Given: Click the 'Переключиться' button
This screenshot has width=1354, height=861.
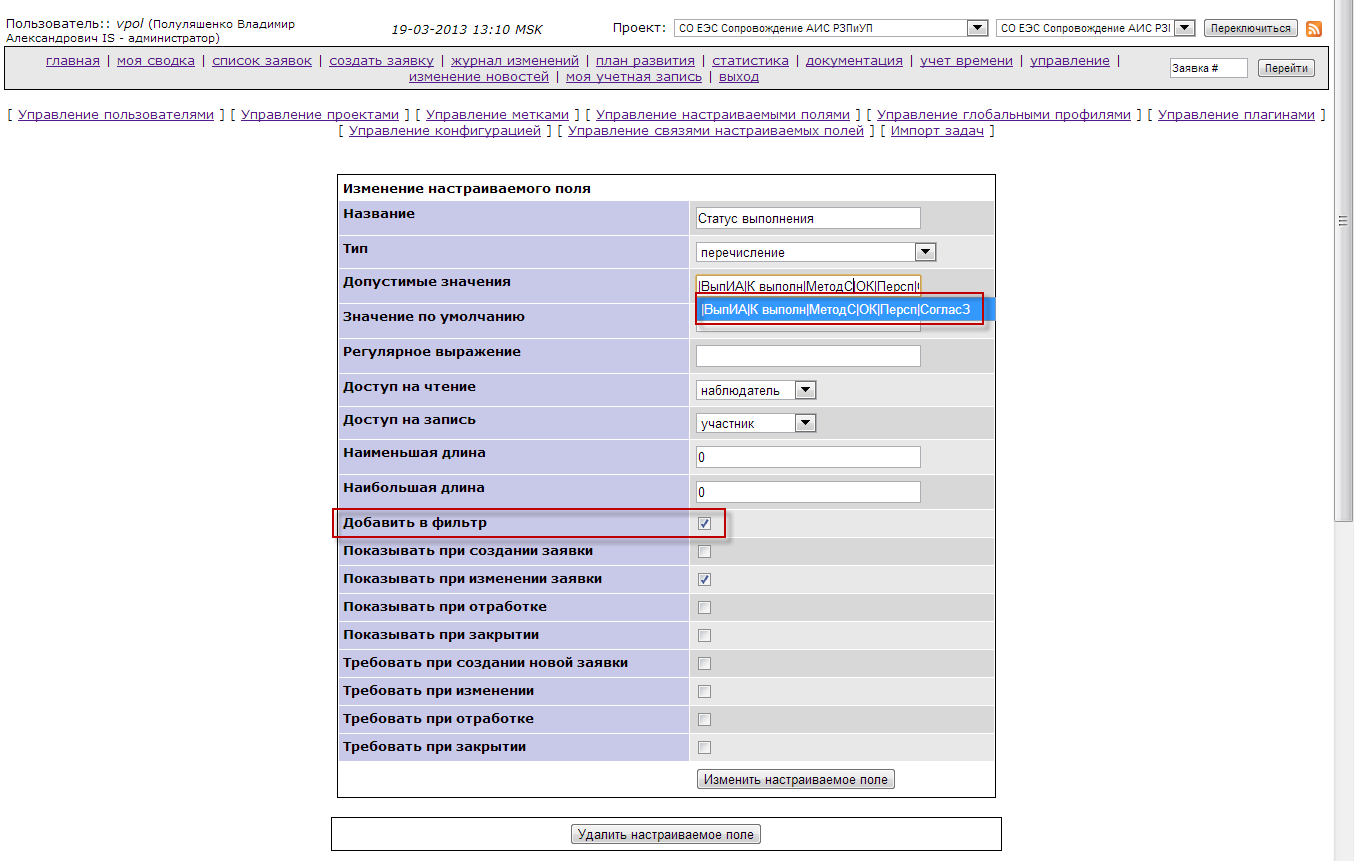Looking at the screenshot, I should point(1250,28).
